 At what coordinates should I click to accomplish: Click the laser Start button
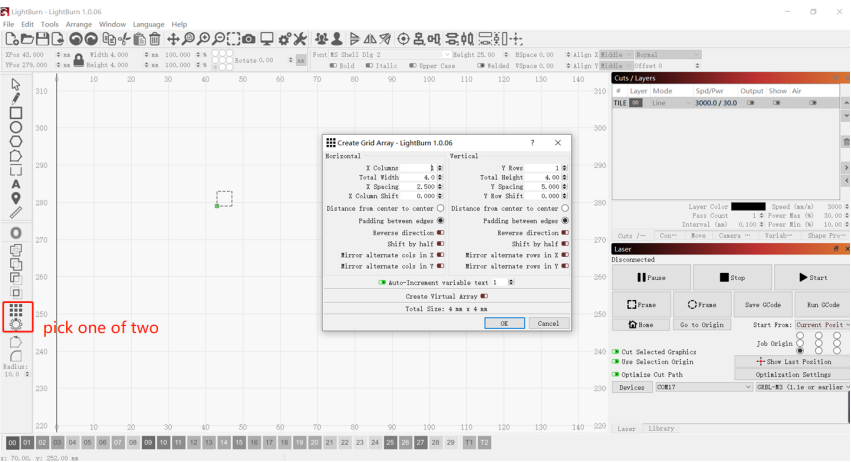(812, 277)
